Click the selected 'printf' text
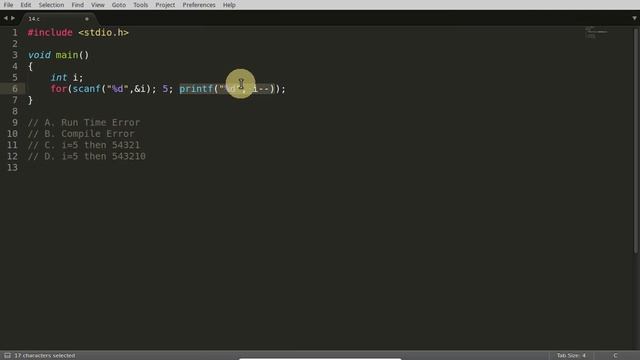The image size is (640, 360). tap(196, 89)
